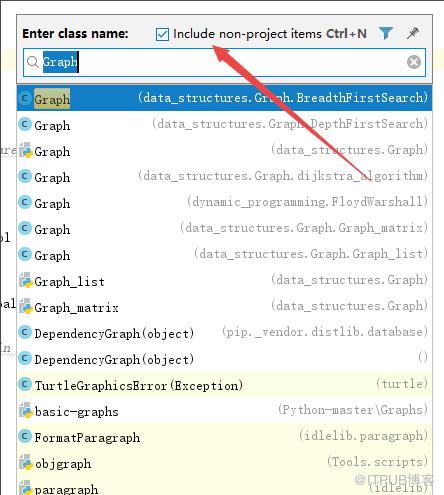This screenshot has width=444, height=495.
Task: Clear the search field with X icon
Action: coord(414,62)
